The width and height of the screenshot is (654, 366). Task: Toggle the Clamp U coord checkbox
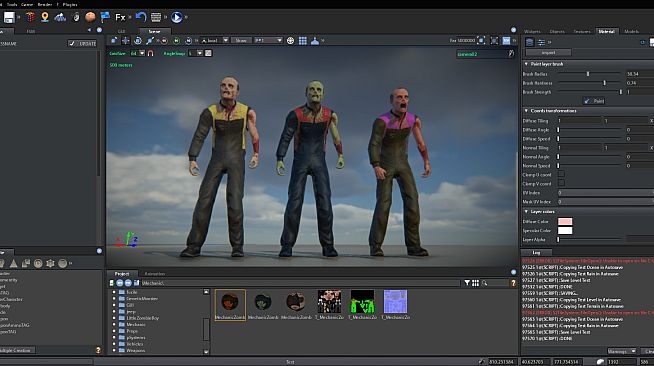pos(561,174)
